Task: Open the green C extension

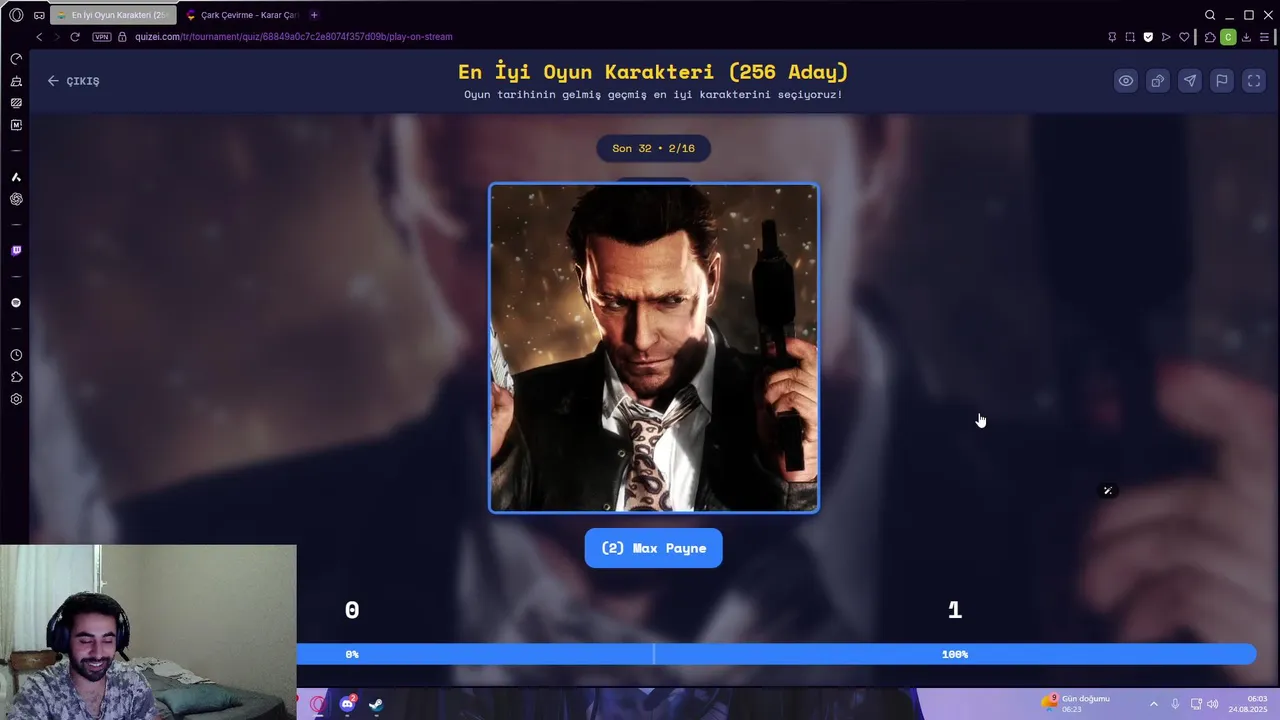Action: pos(1228,37)
